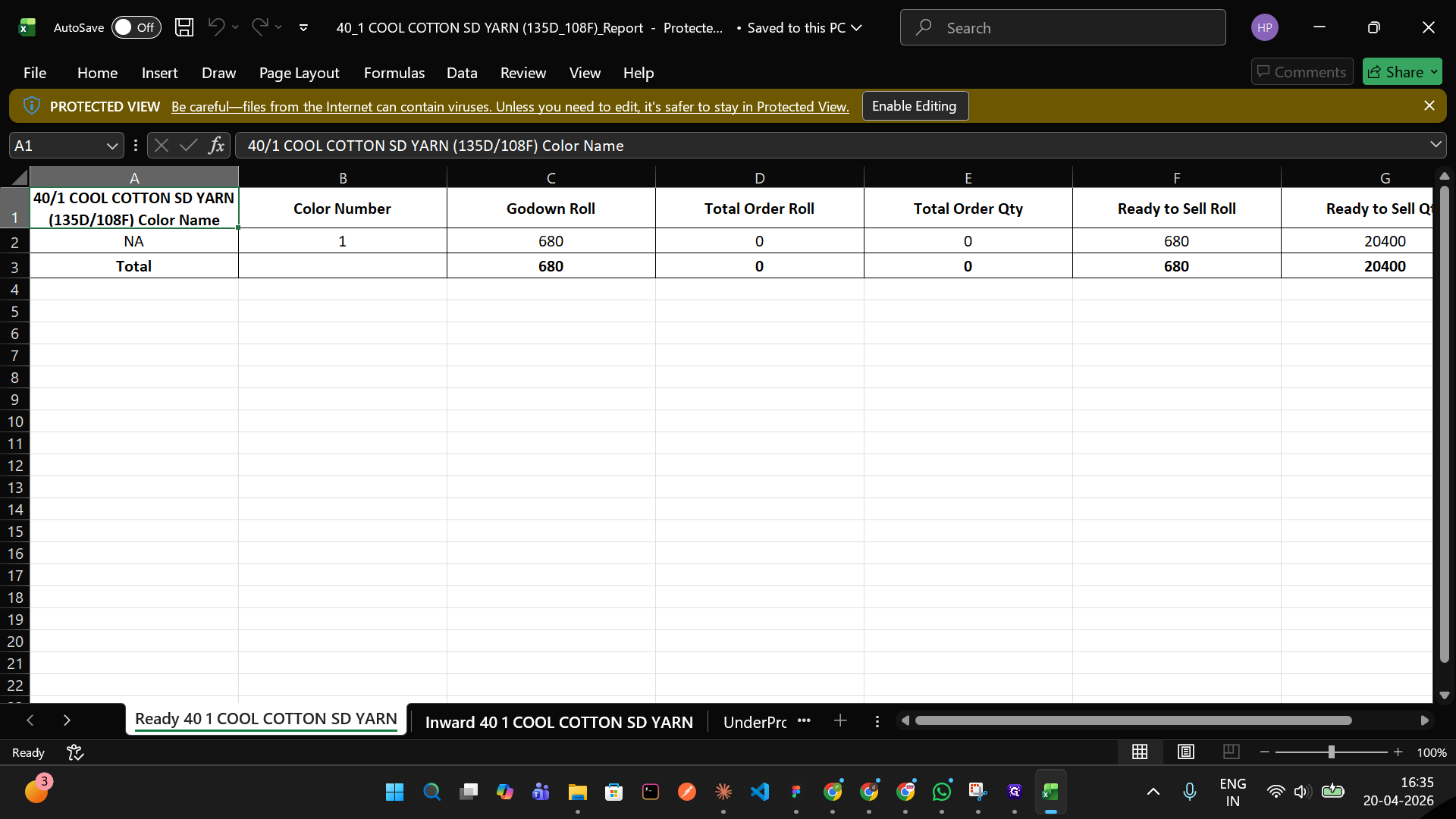Viewport: 1456px width, 819px height.
Task: Open the Name Box dropdown arrow
Action: 111,146
